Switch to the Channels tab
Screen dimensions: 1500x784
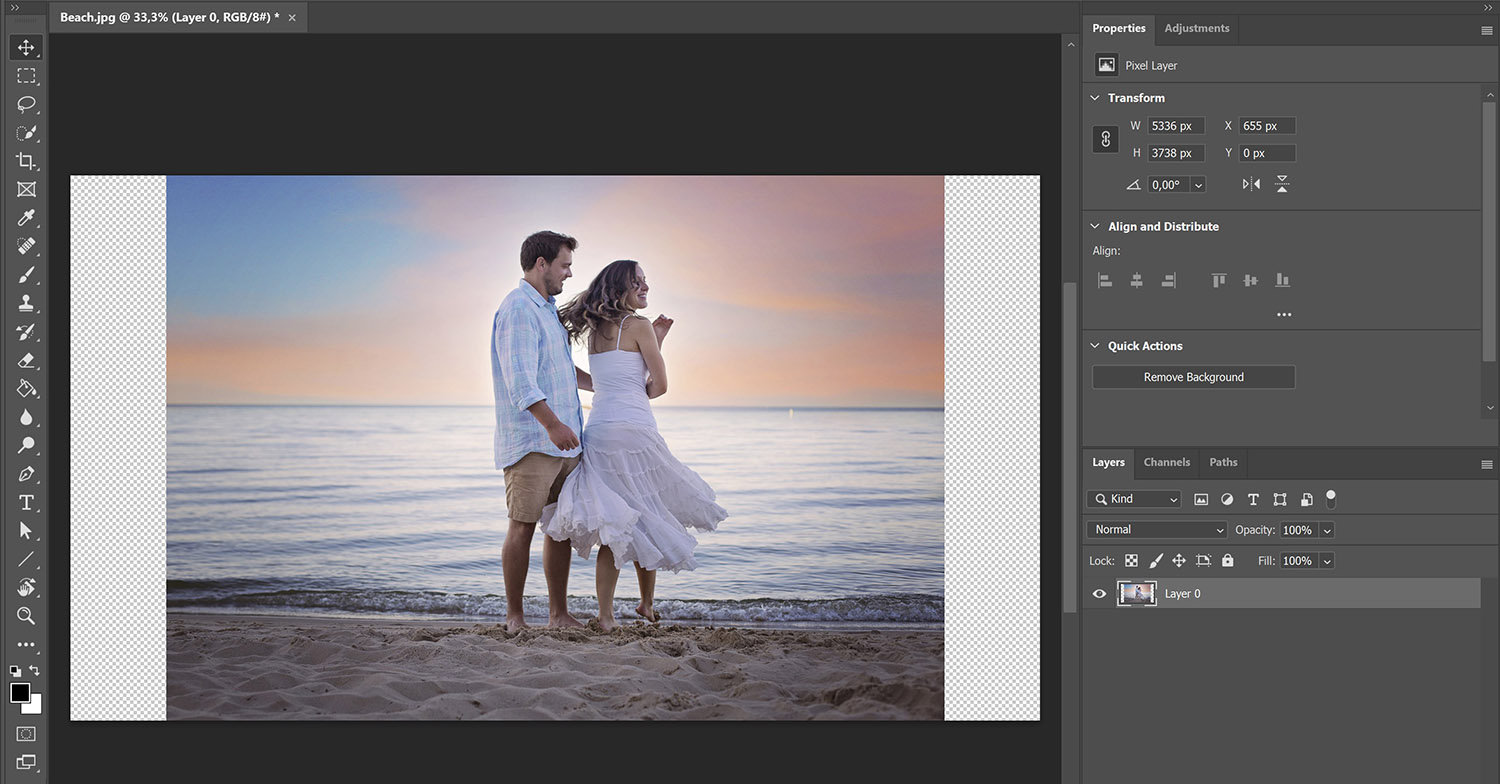click(1166, 462)
